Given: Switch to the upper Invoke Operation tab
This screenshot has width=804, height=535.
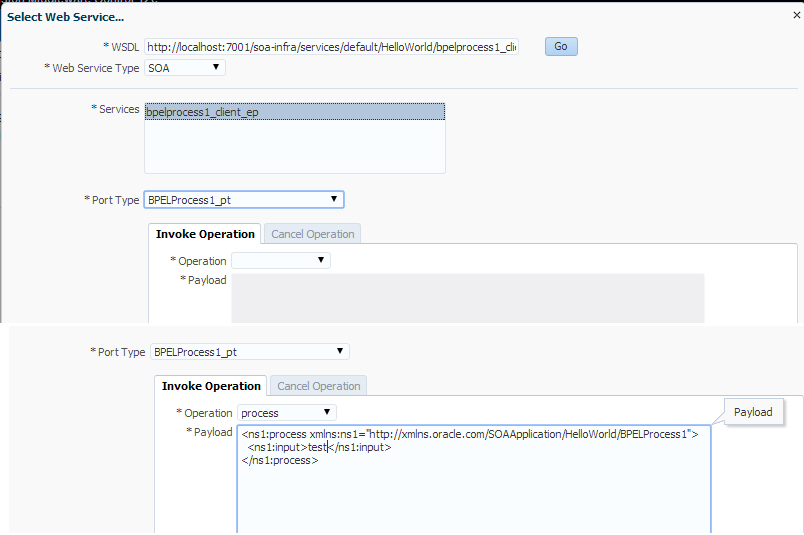Looking at the screenshot, I should pyautogui.click(x=205, y=234).
